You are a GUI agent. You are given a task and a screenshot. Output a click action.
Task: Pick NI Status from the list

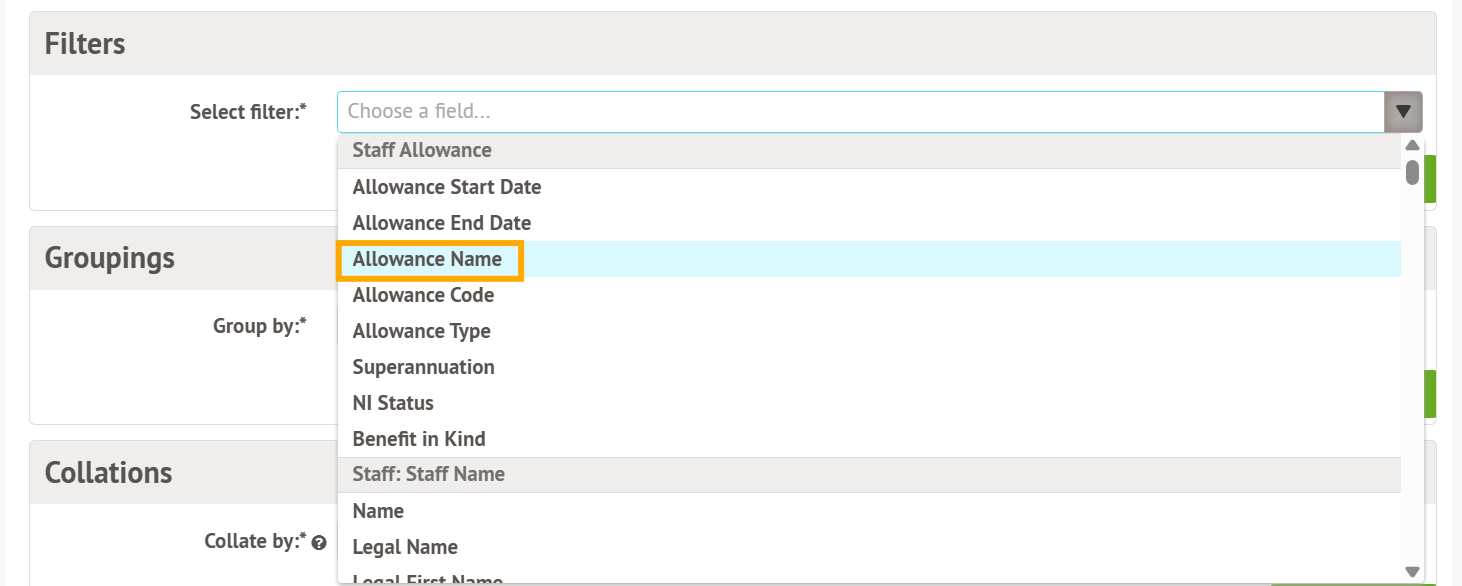tap(393, 403)
